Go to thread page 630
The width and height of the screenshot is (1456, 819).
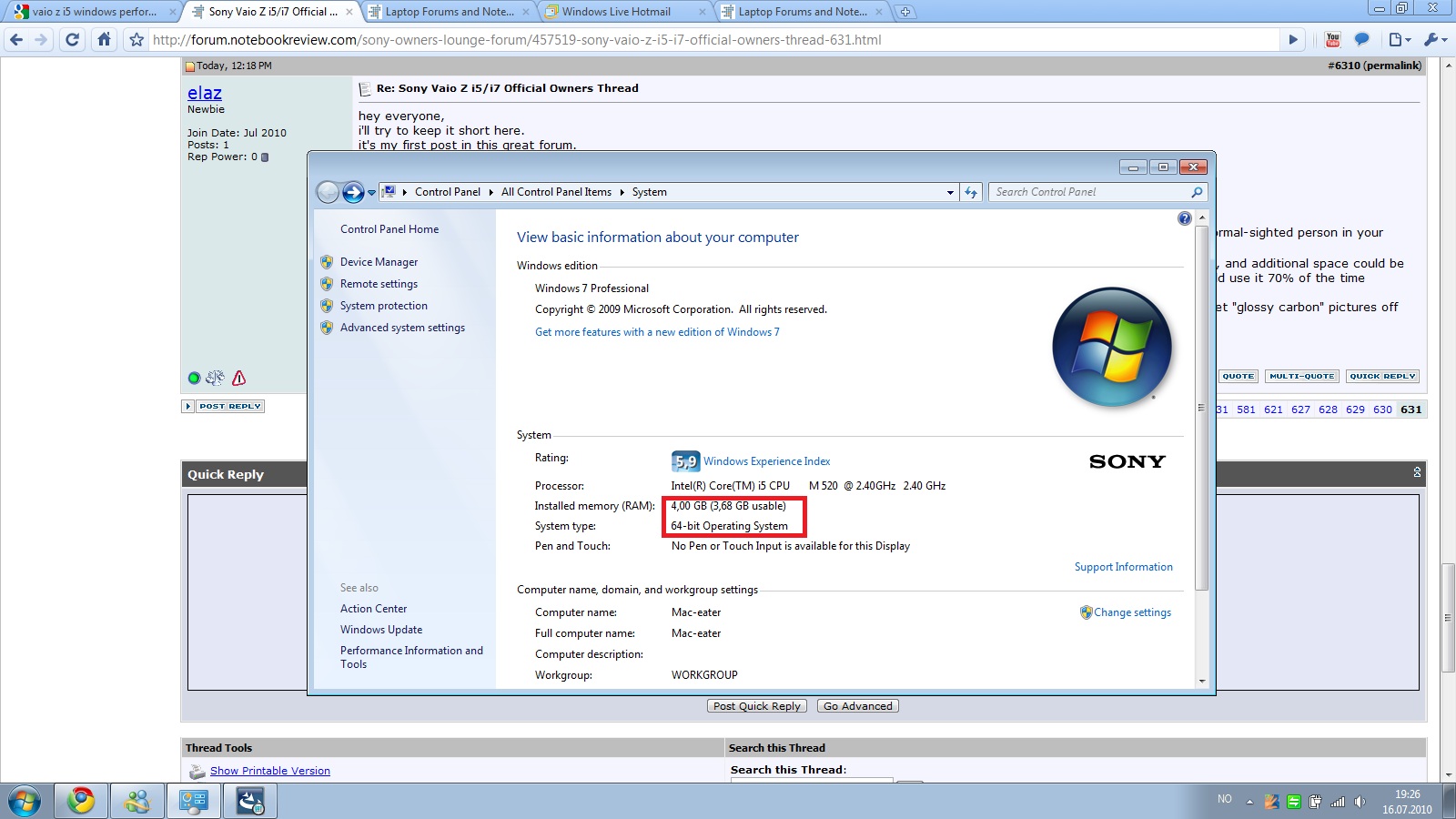click(x=1382, y=409)
